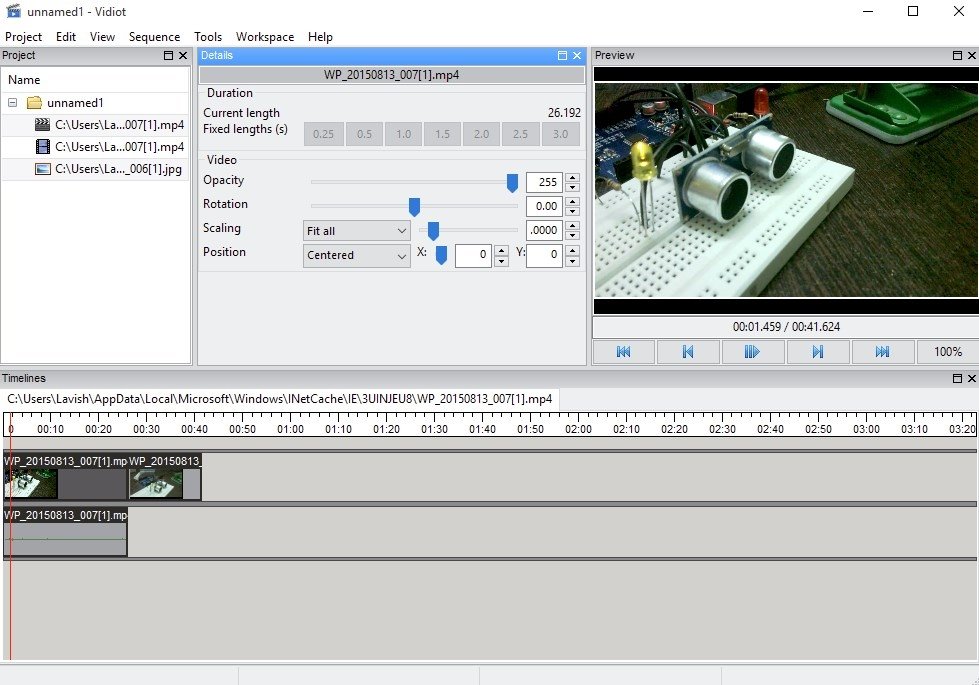
Task: Click the Opacity slider handle
Action: click(x=512, y=182)
